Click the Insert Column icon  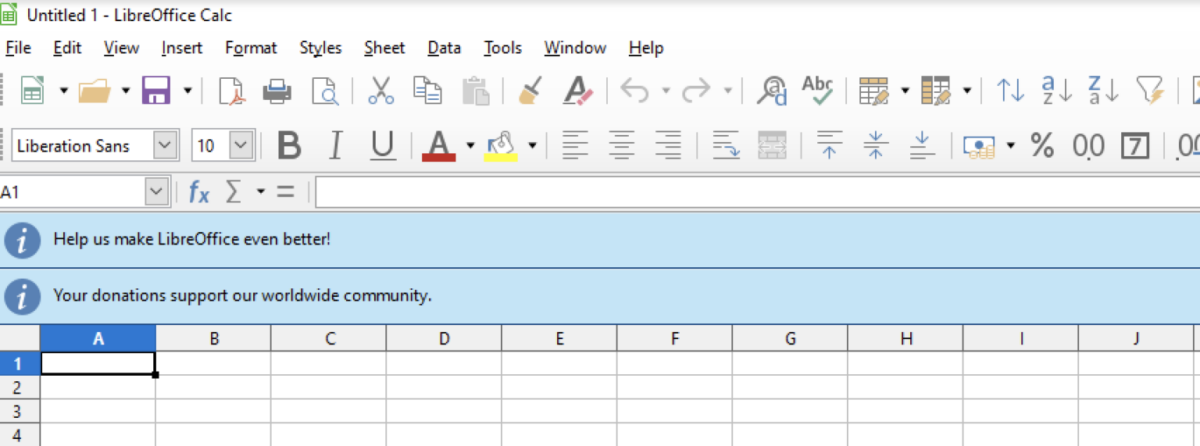(x=937, y=92)
